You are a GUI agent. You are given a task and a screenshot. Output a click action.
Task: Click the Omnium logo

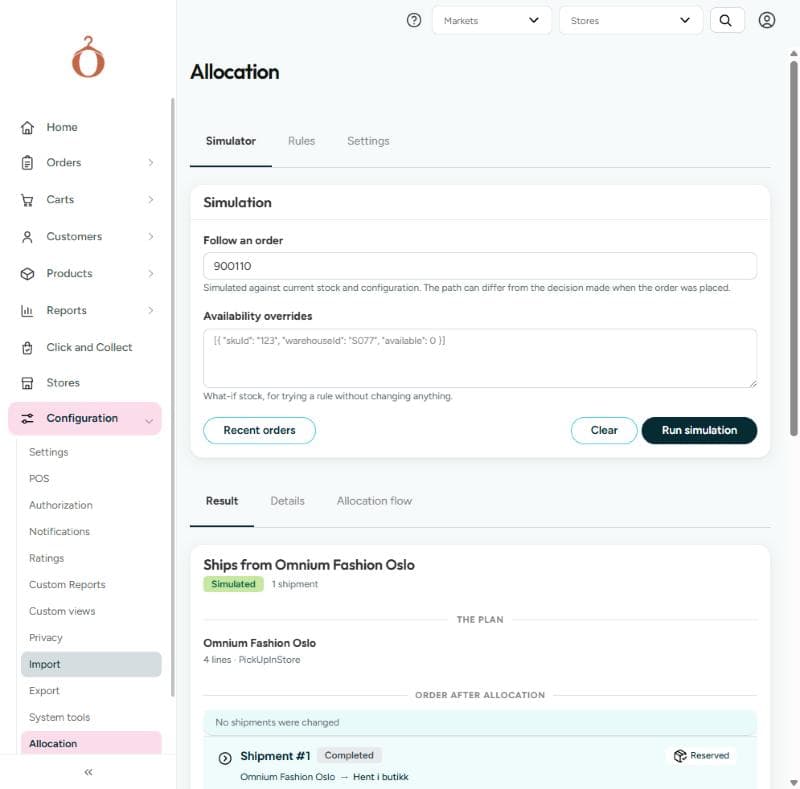pos(88,57)
